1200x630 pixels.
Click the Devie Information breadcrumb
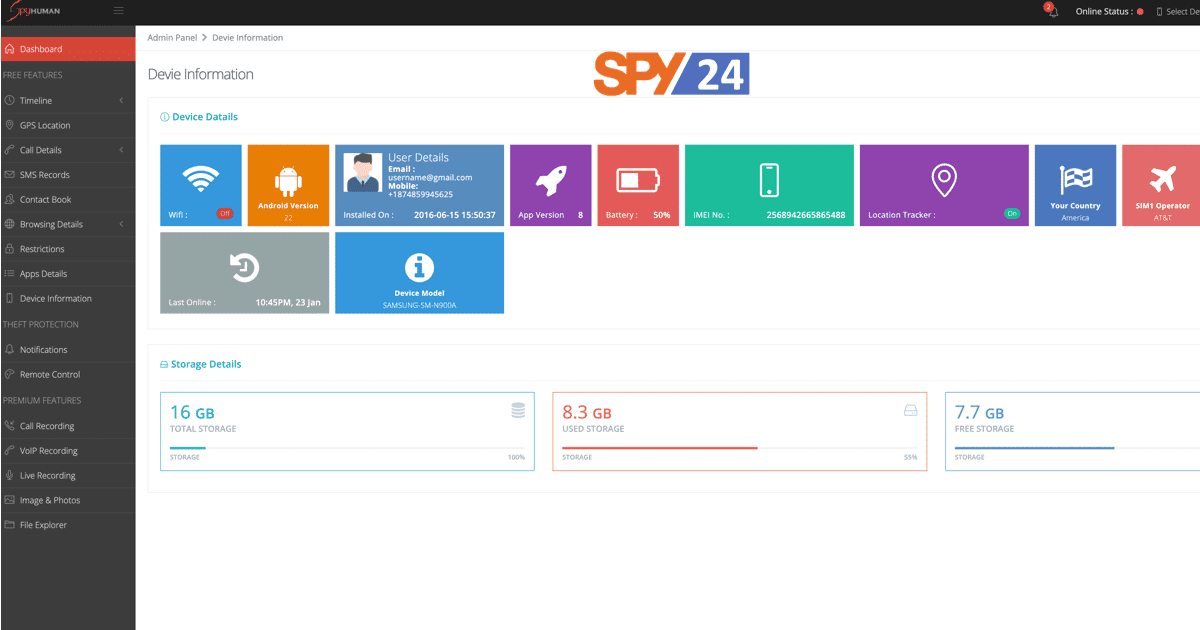(247, 38)
